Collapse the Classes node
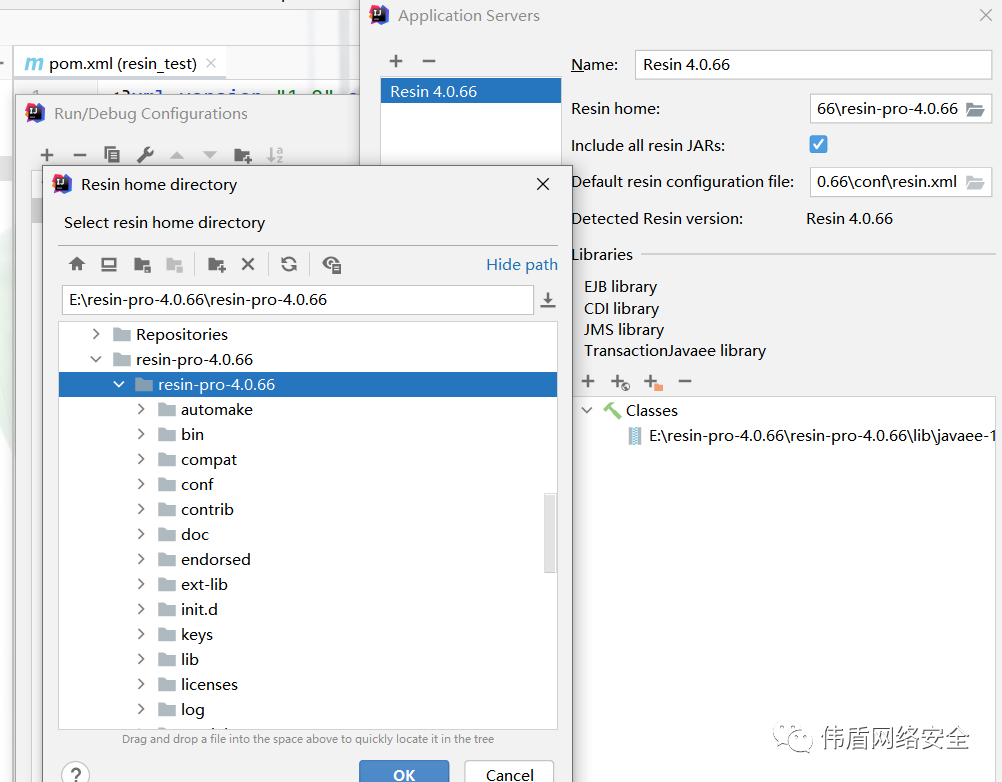Screen dimensions: 1002x782 click(x=587, y=410)
